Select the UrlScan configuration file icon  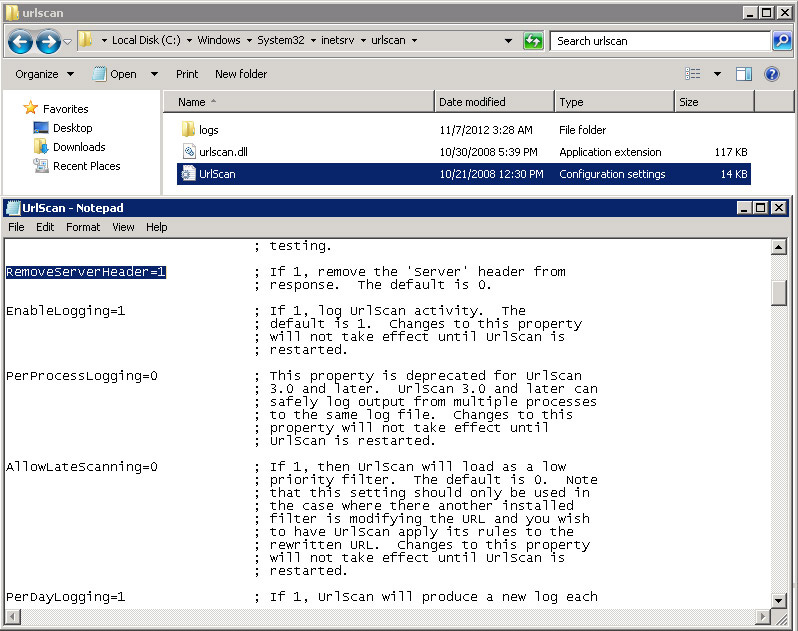click(x=188, y=174)
